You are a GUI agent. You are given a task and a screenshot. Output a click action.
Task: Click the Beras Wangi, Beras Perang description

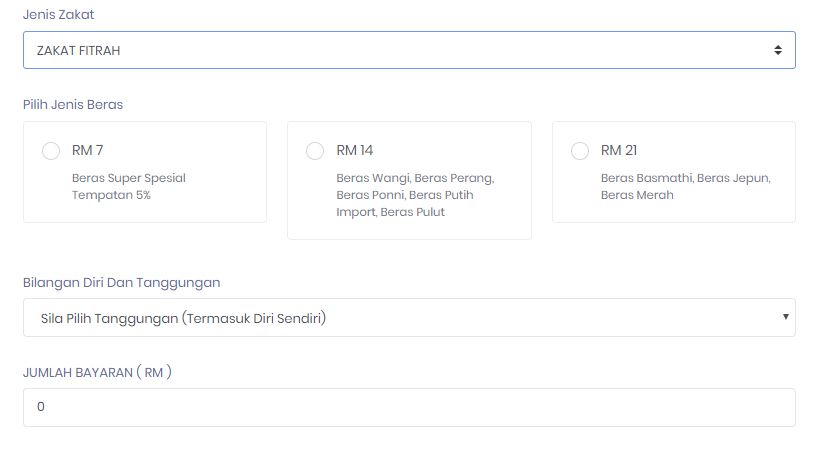[415, 195]
